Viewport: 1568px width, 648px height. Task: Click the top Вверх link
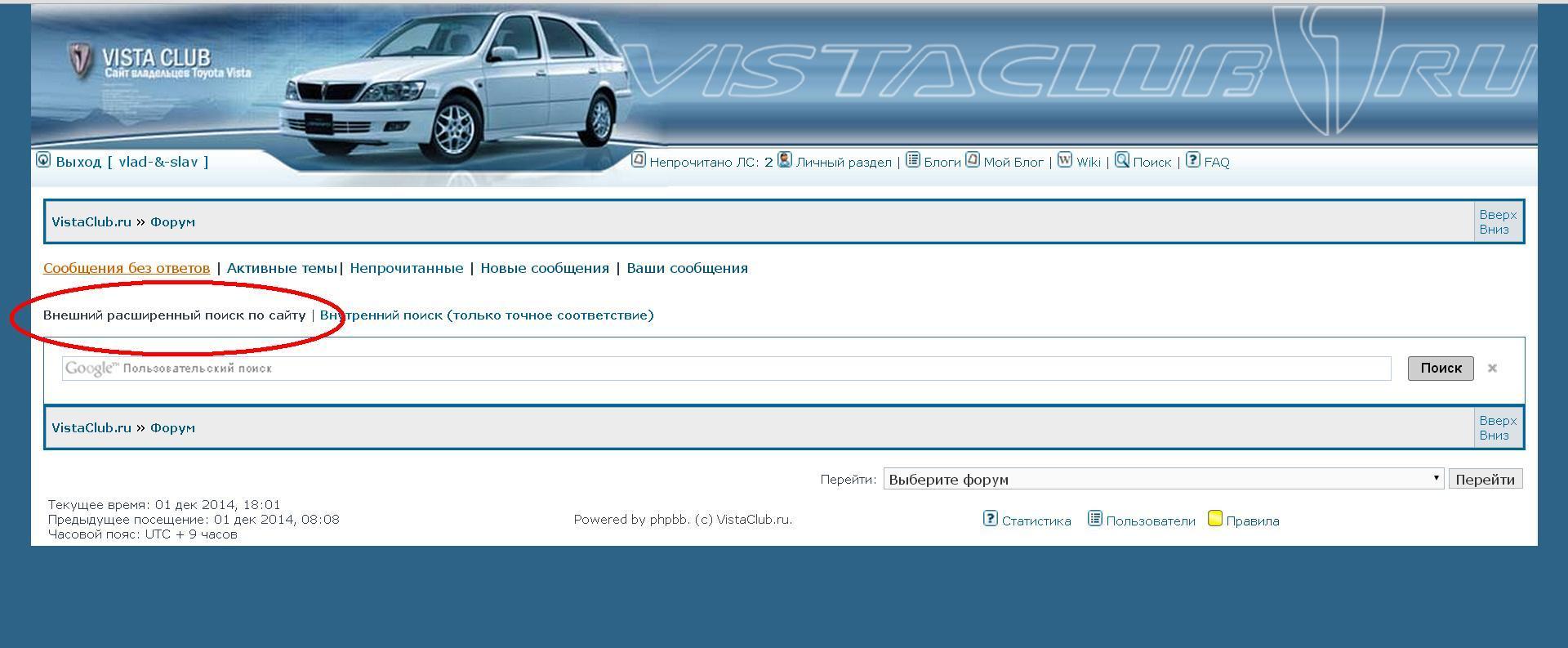point(1498,215)
